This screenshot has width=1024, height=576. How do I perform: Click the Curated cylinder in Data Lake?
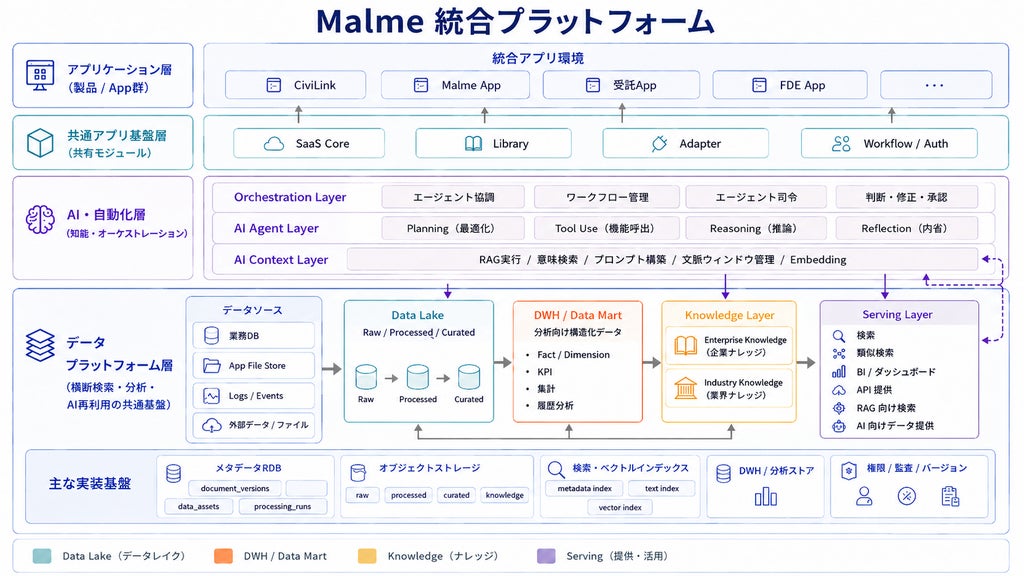click(469, 377)
